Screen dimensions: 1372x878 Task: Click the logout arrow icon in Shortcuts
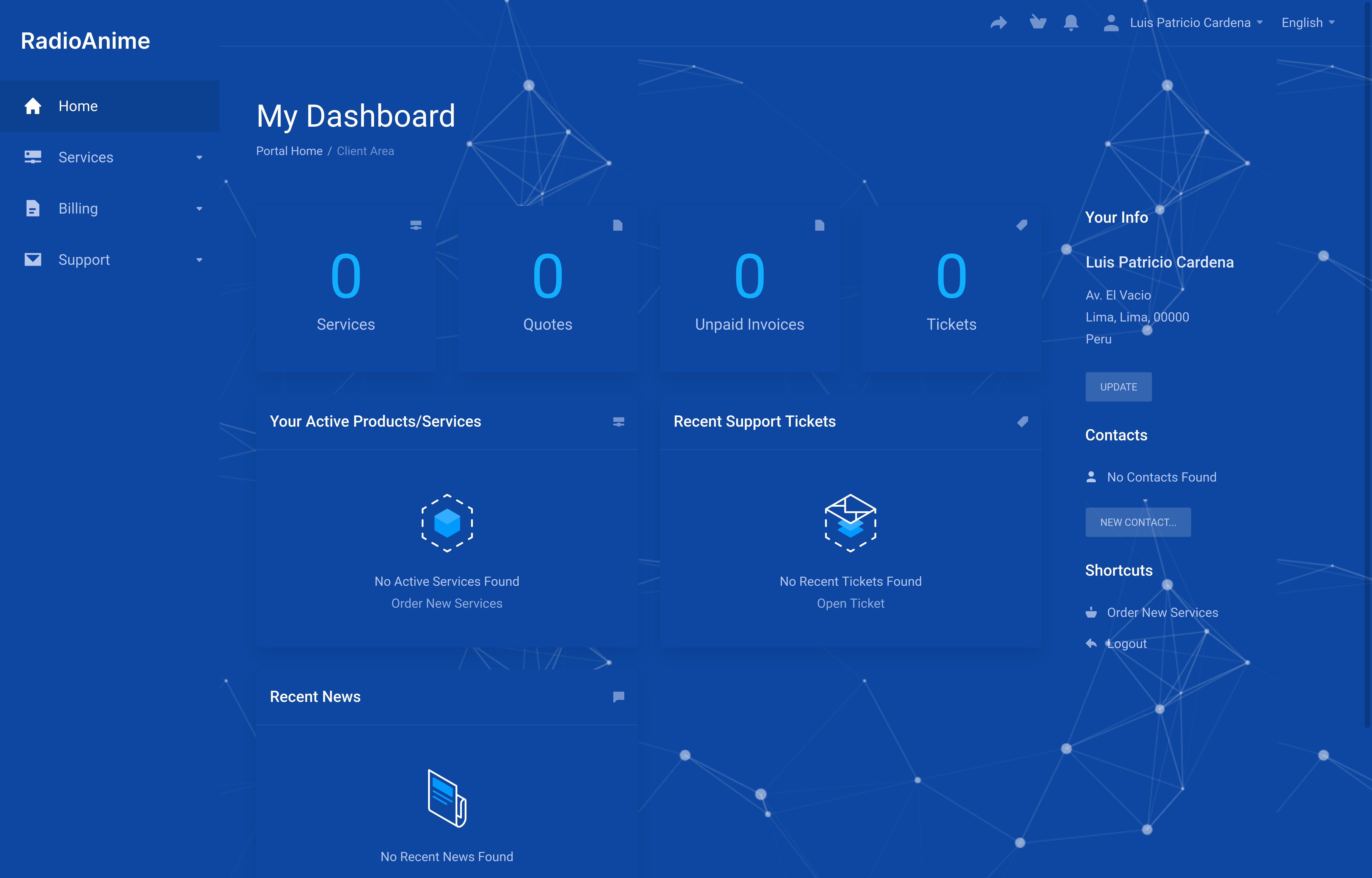(x=1091, y=644)
